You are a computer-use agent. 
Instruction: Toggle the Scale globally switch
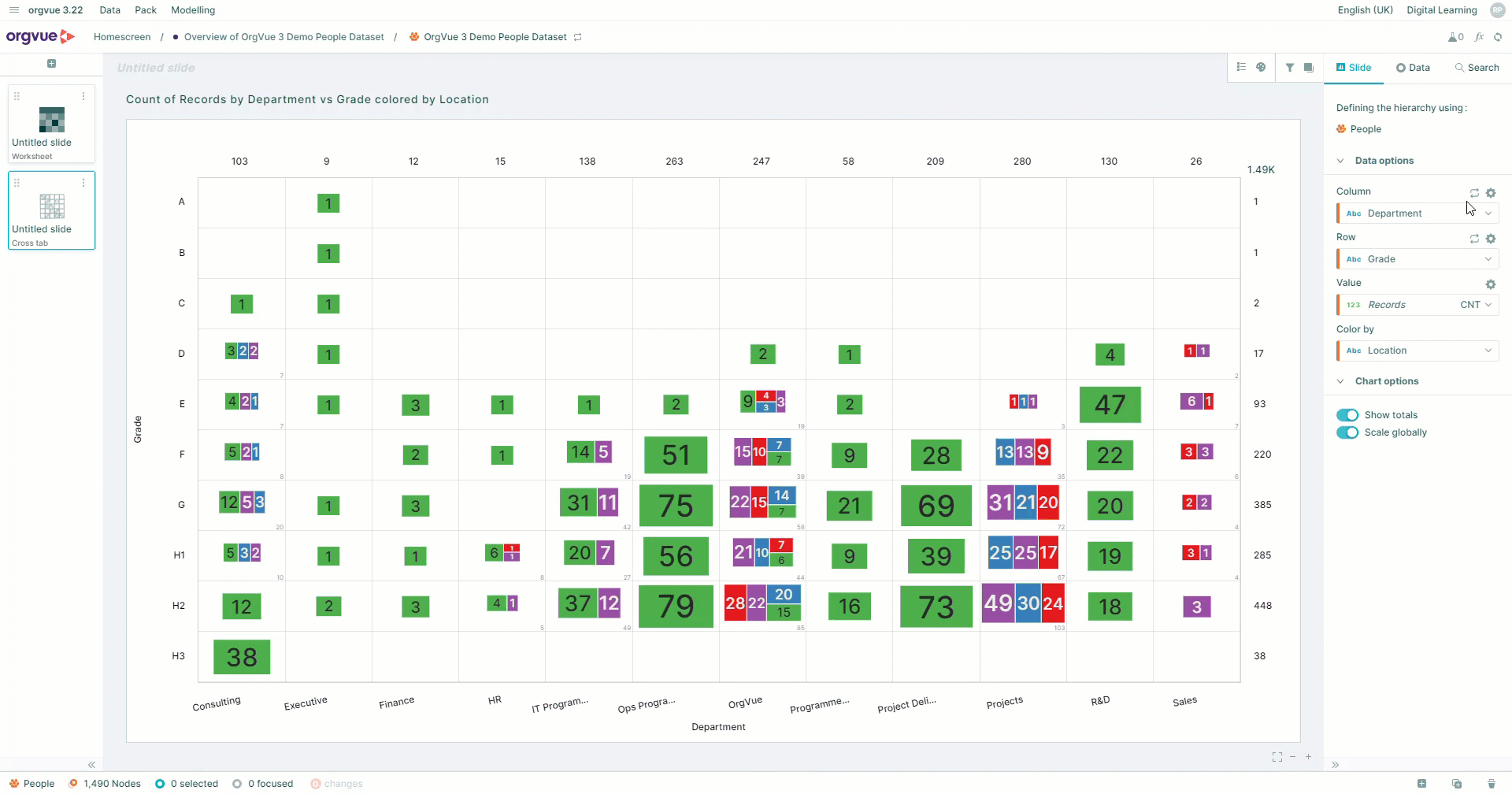tap(1347, 432)
